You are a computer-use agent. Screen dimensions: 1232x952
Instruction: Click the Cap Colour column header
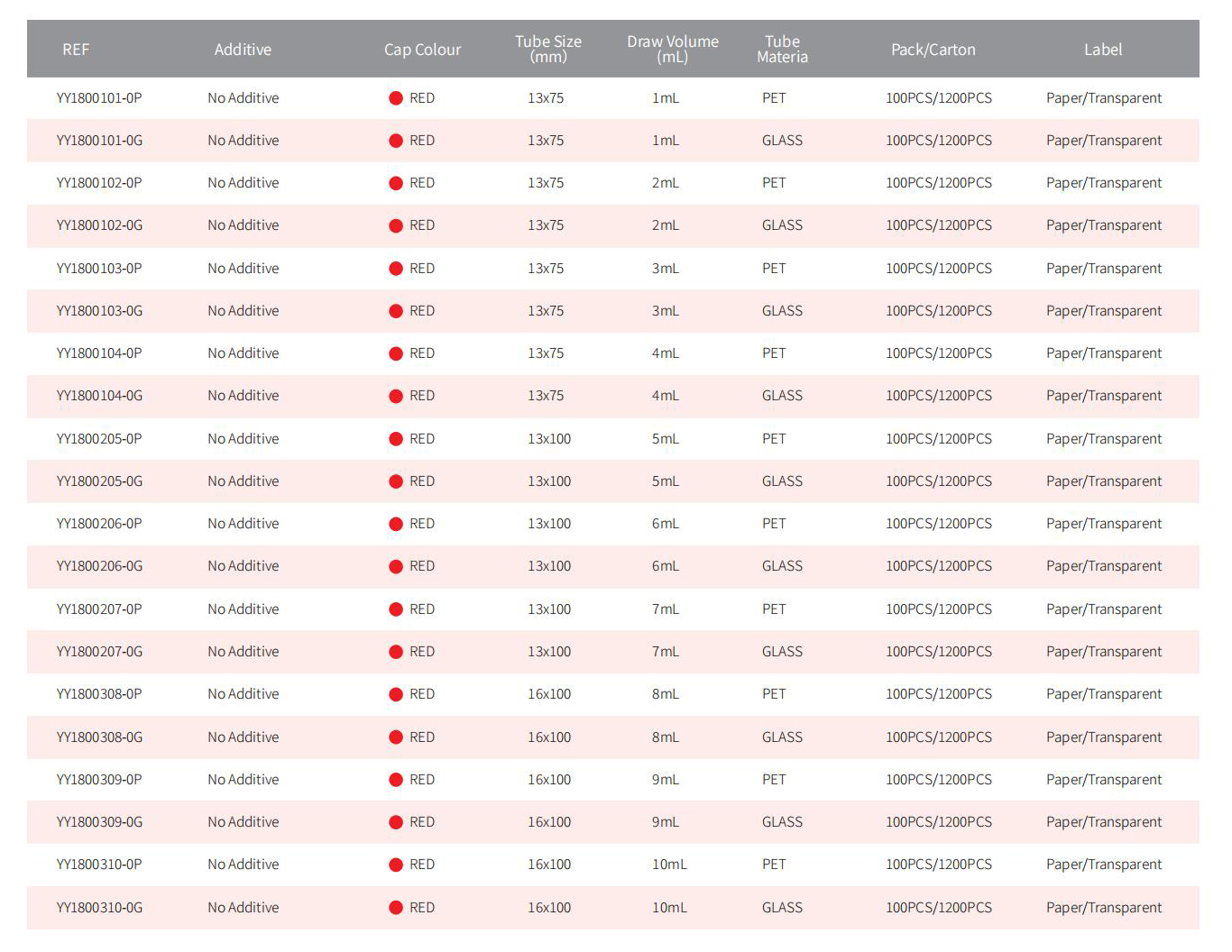coord(422,50)
